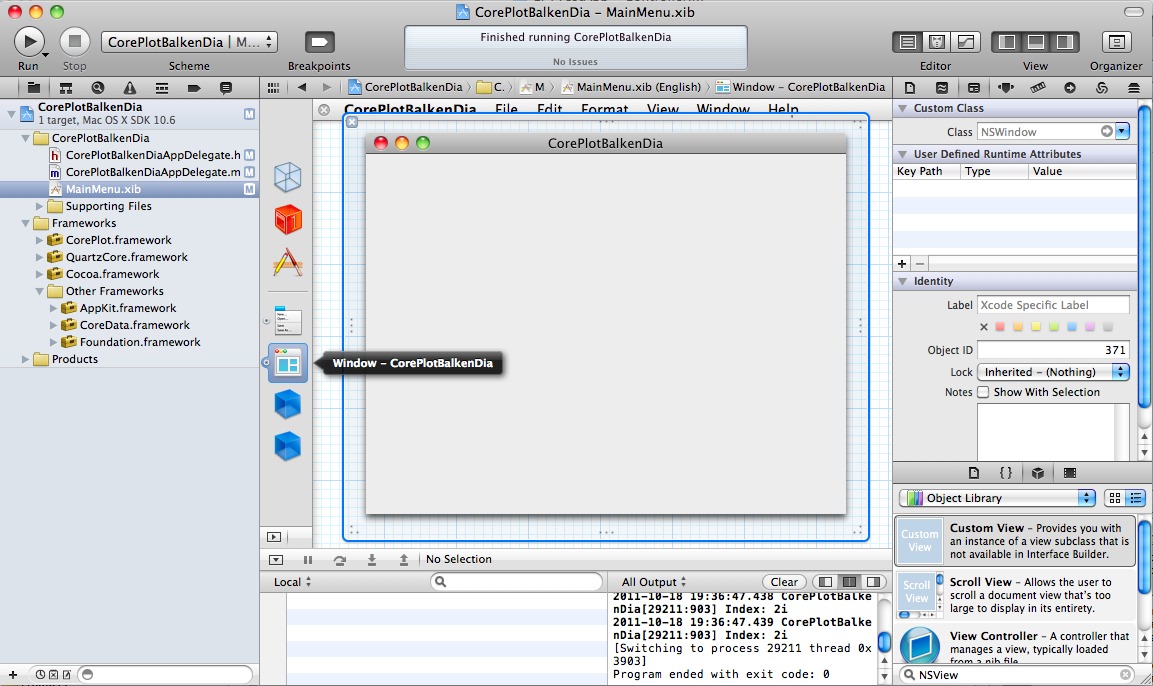Select the File's Owner placeholder cube

288,177
